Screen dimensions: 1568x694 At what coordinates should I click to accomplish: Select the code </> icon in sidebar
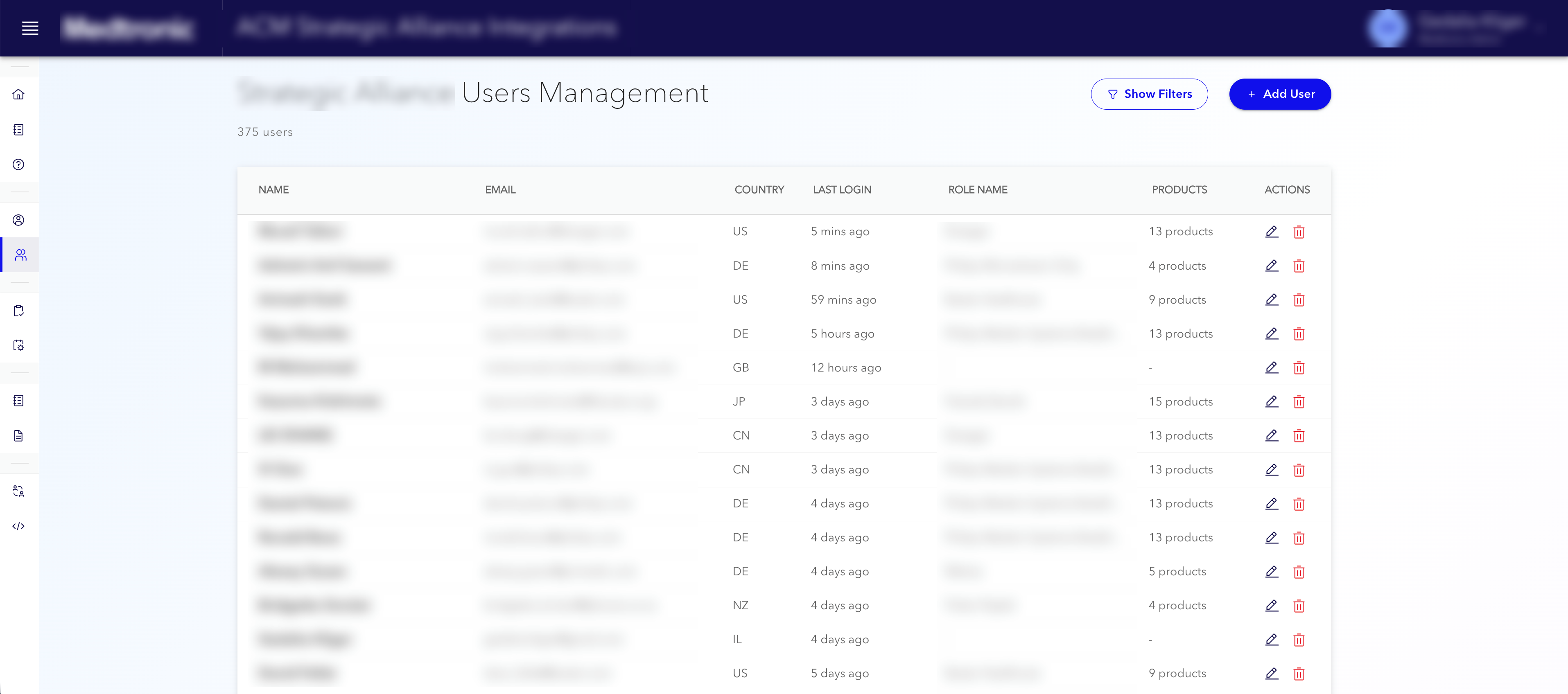tap(19, 525)
